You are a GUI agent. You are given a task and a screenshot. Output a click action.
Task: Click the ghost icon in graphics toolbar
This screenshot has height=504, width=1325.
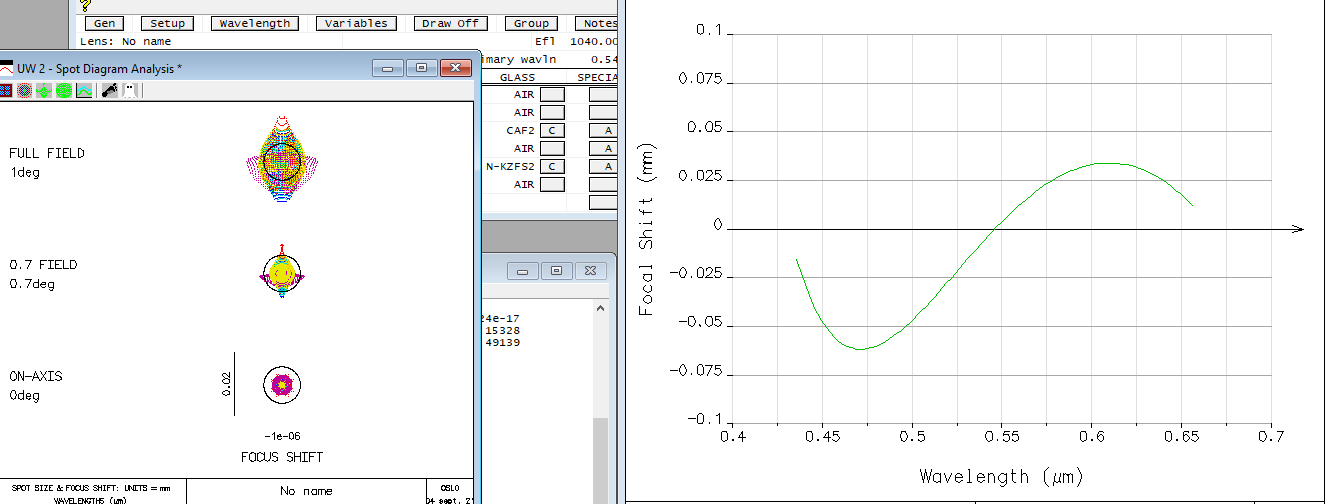pos(130,90)
